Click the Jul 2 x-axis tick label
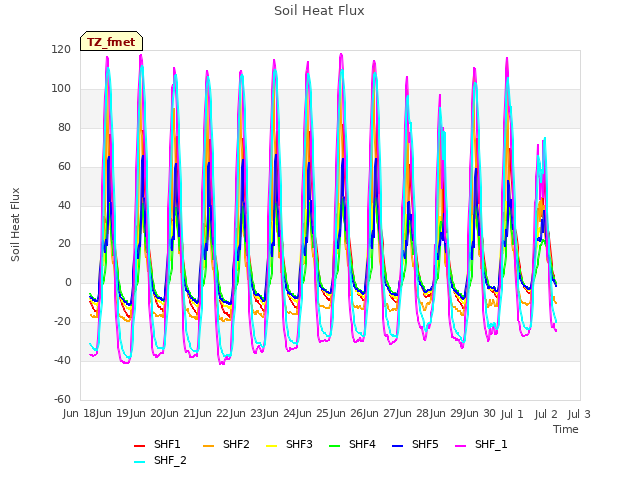Viewport: 640px width, 480px height. pos(546,414)
